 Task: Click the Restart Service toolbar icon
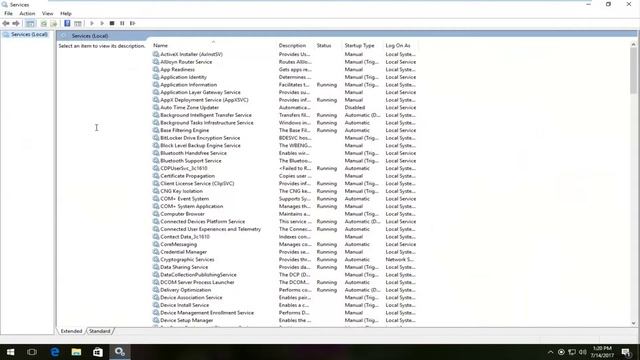(133, 24)
